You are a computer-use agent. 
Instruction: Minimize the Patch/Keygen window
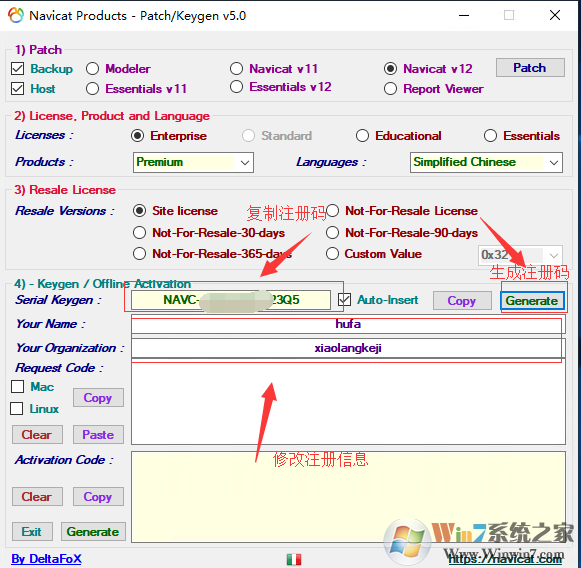point(464,15)
